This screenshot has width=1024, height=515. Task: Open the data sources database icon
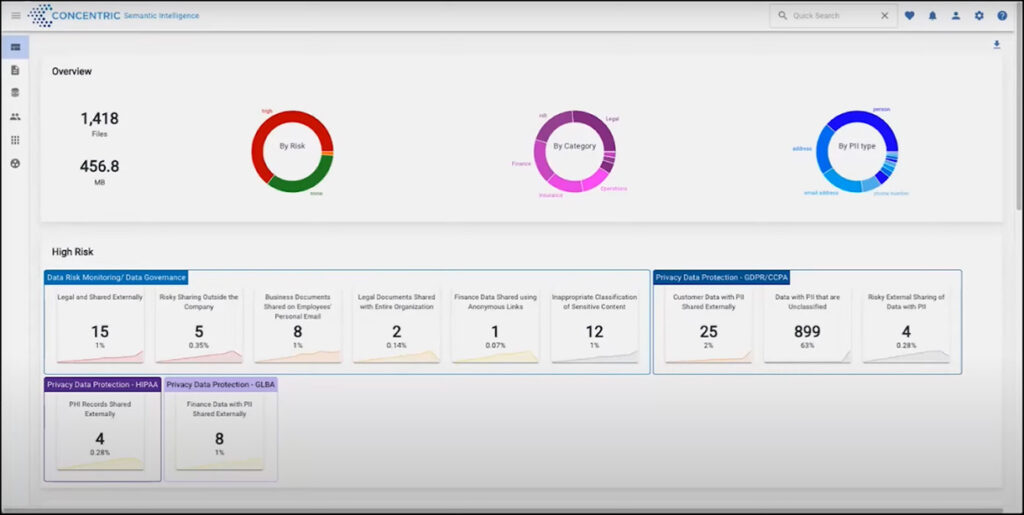click(15, 93)
